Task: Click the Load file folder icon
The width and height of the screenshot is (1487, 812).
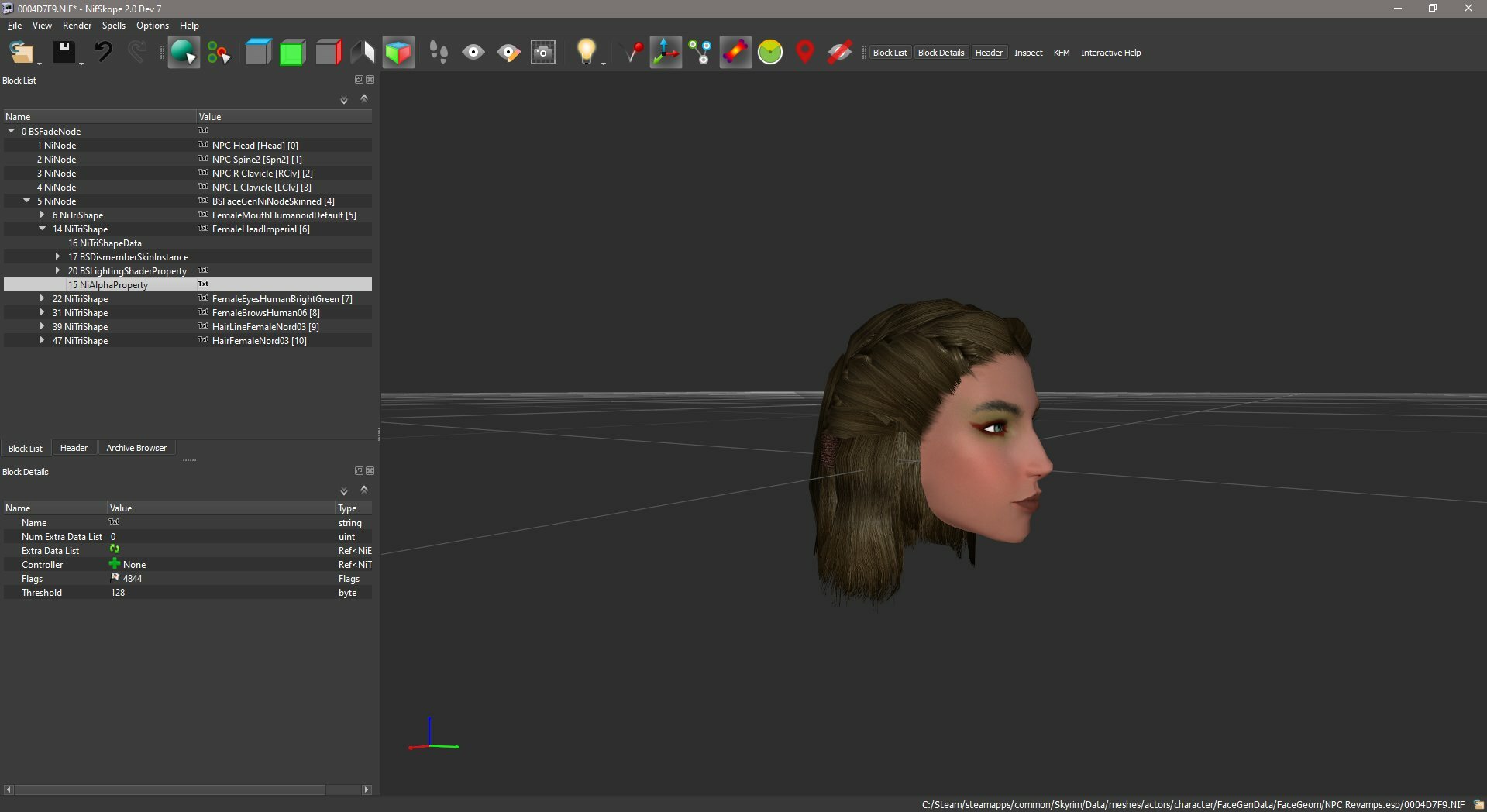Action: [x=21, y=53]
